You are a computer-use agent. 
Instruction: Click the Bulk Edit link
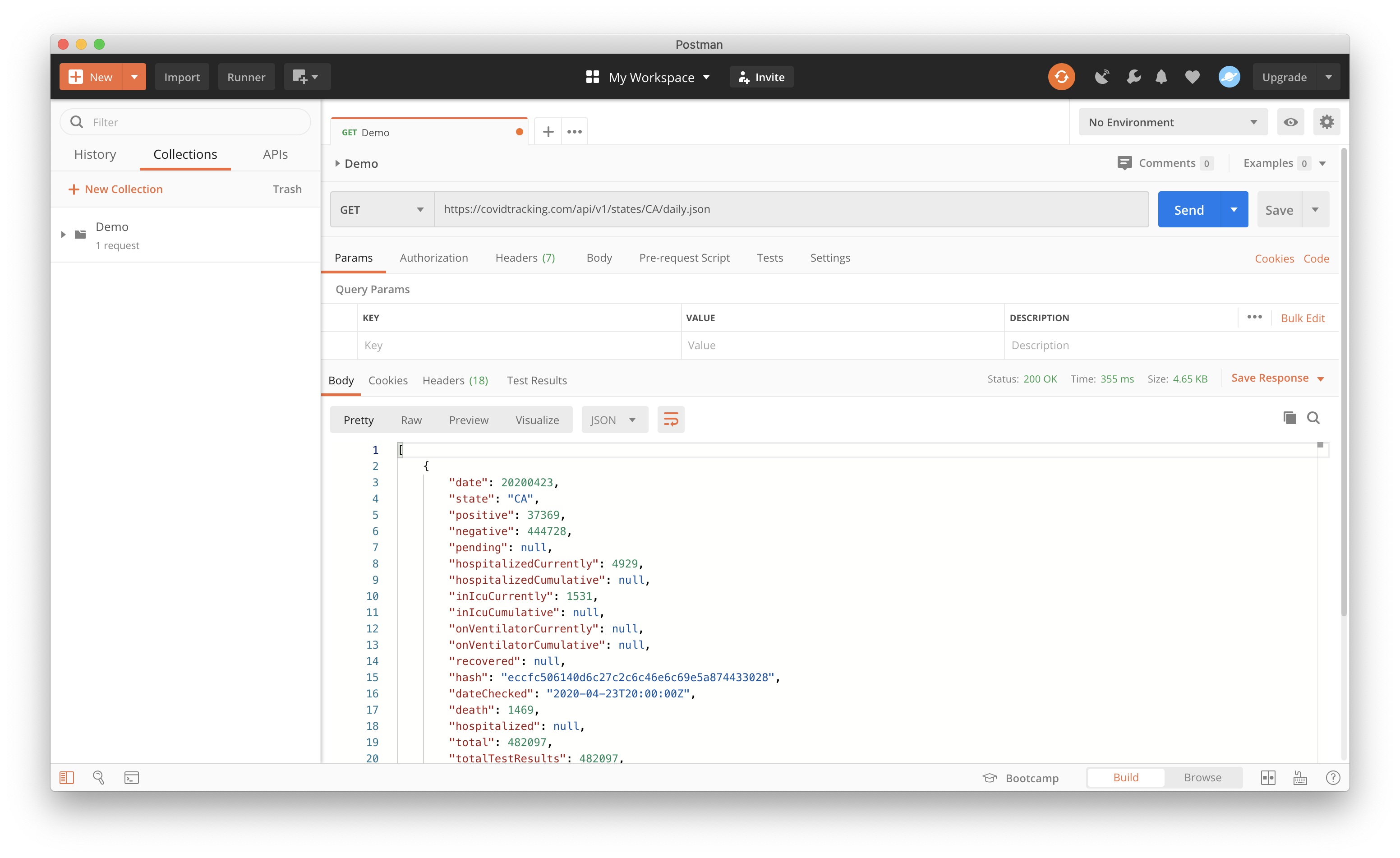(1302, 318)
